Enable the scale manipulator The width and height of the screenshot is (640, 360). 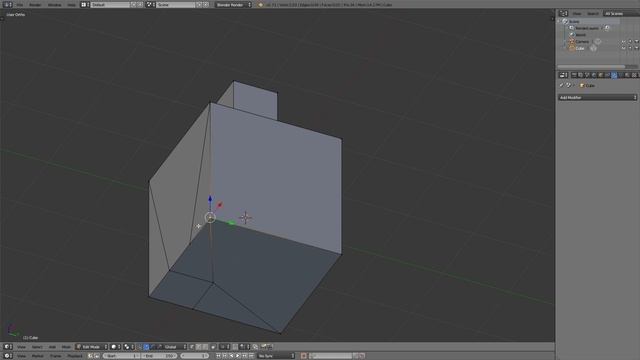[x=159, y=347]
